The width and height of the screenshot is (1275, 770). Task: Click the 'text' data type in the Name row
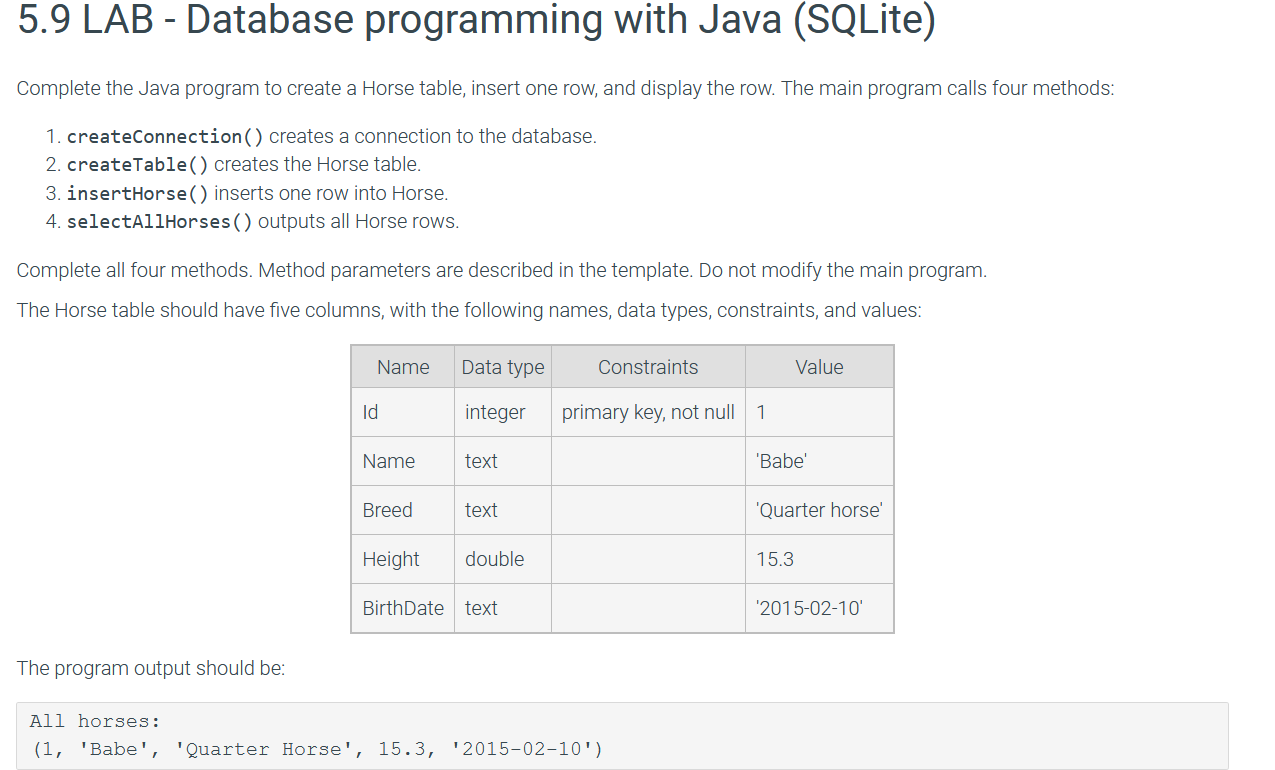coord(503,461)
